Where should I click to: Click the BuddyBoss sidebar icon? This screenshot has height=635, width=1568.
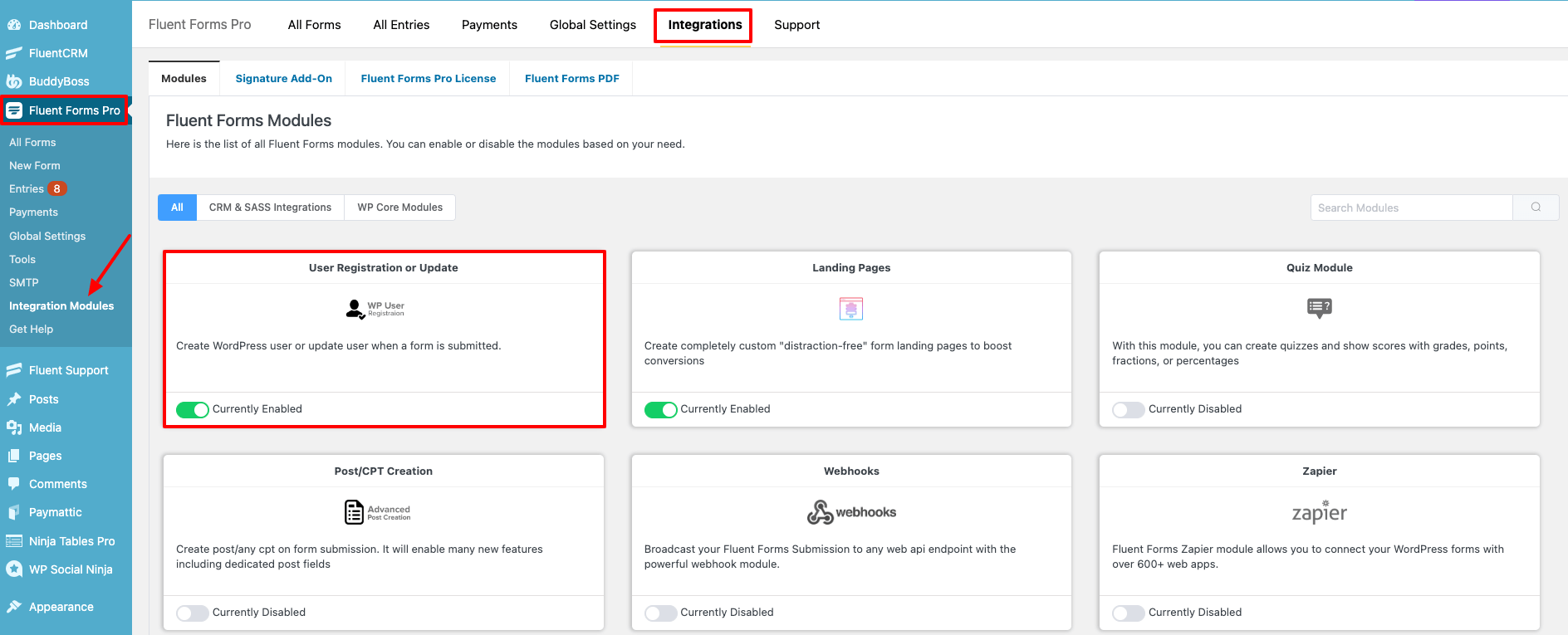(x=14, y=81)
